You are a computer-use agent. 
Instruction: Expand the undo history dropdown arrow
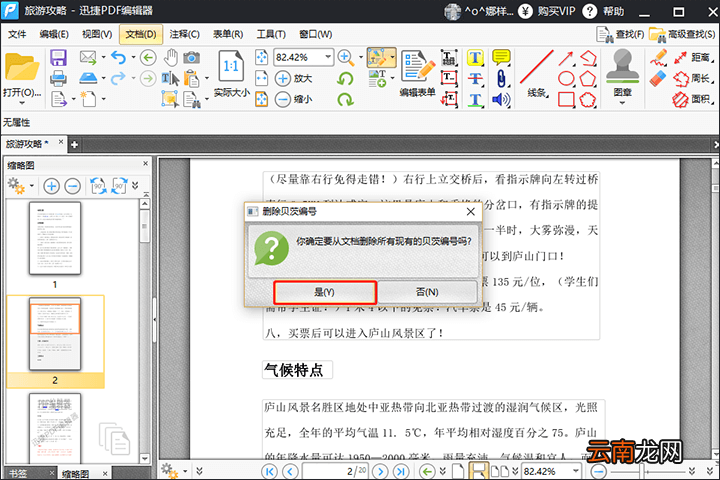(134, 57)
